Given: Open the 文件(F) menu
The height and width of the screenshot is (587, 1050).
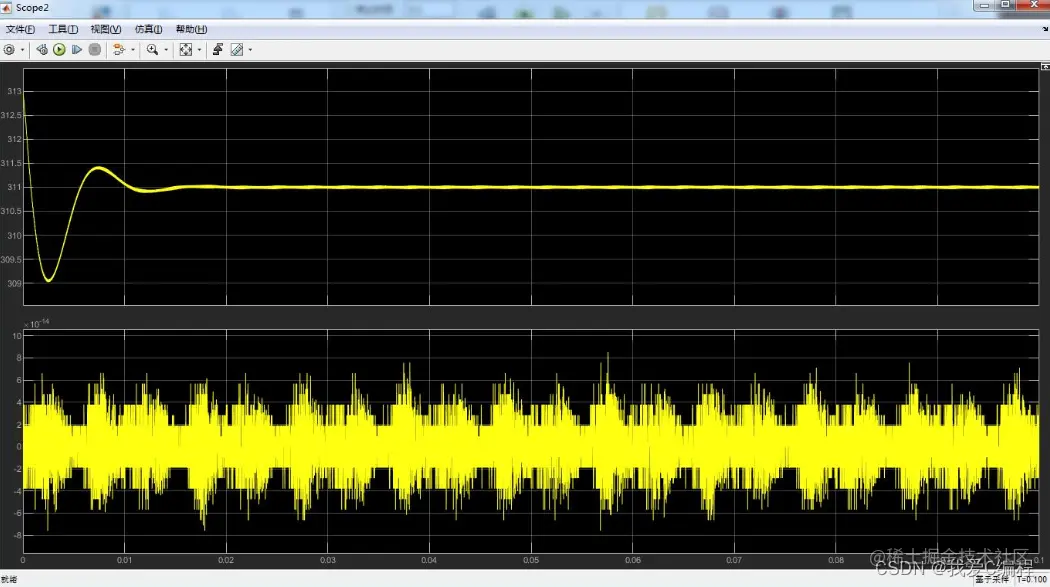Looking at the screenshot, I should point(20,29).
